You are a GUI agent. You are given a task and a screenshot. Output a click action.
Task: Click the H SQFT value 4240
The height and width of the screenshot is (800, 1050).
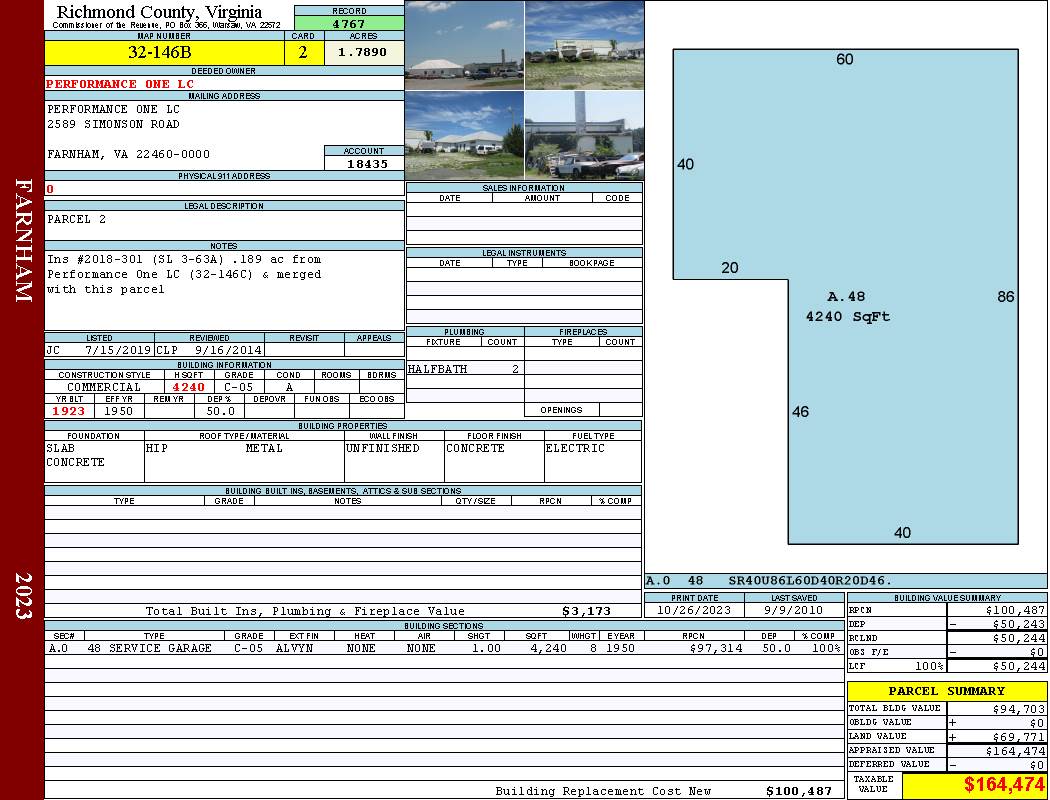(188, 387)
